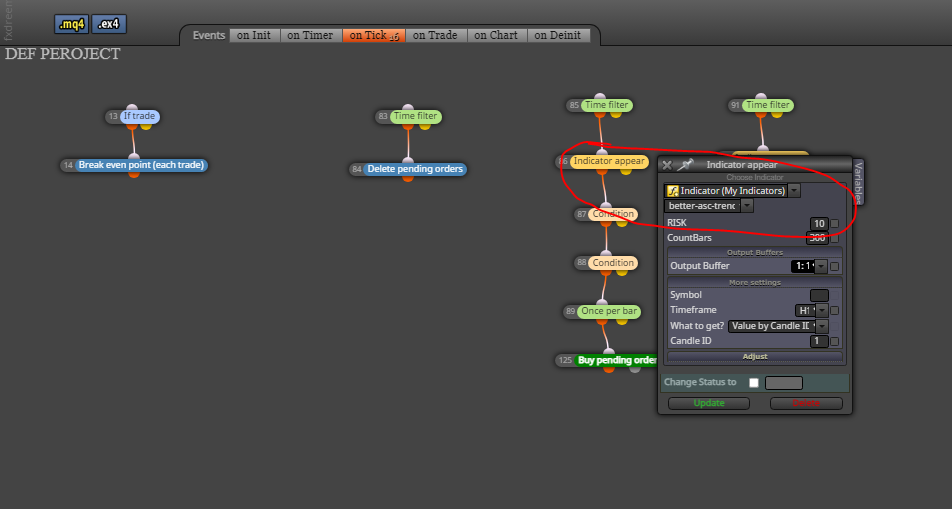Toggle the RISK variable checkbox
The image size is (952, 509).
tap(835, 224)
